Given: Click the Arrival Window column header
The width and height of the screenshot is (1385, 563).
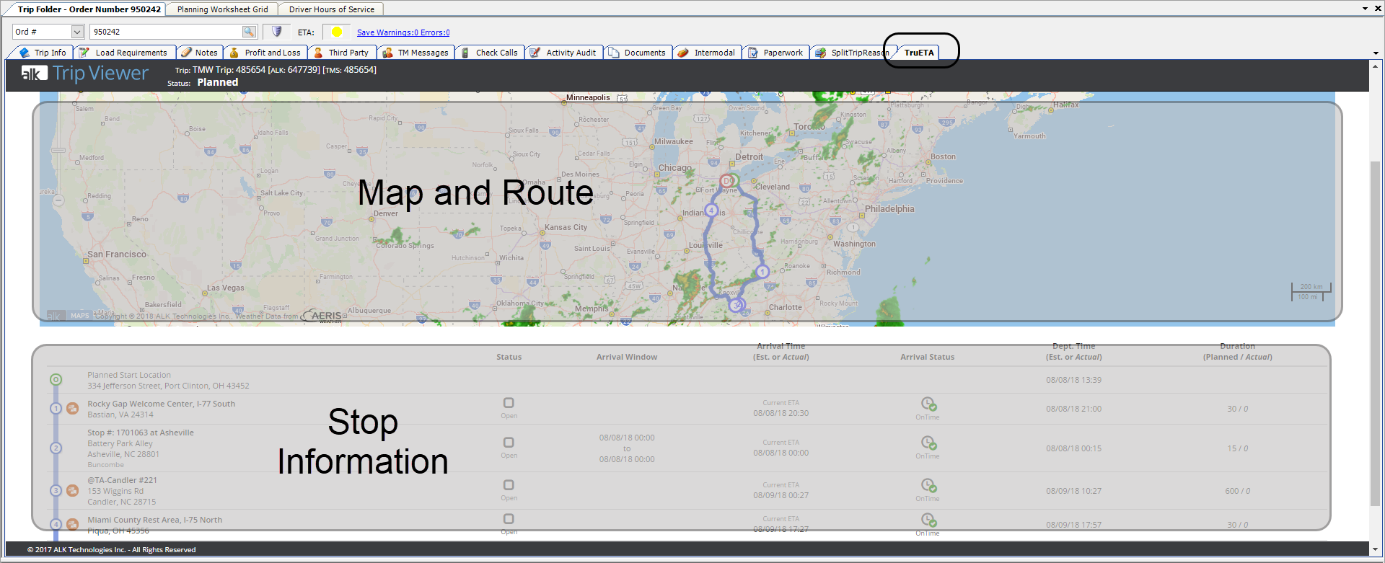Looking at the screenshot, I should pyautogui.click(x=627, y=357).
